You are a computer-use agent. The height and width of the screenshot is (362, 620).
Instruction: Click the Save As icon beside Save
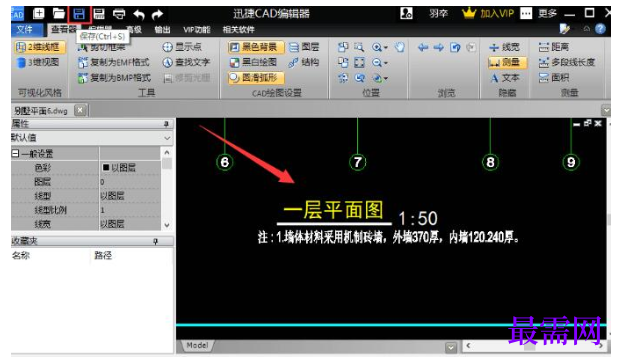click(x=99, y=14)
